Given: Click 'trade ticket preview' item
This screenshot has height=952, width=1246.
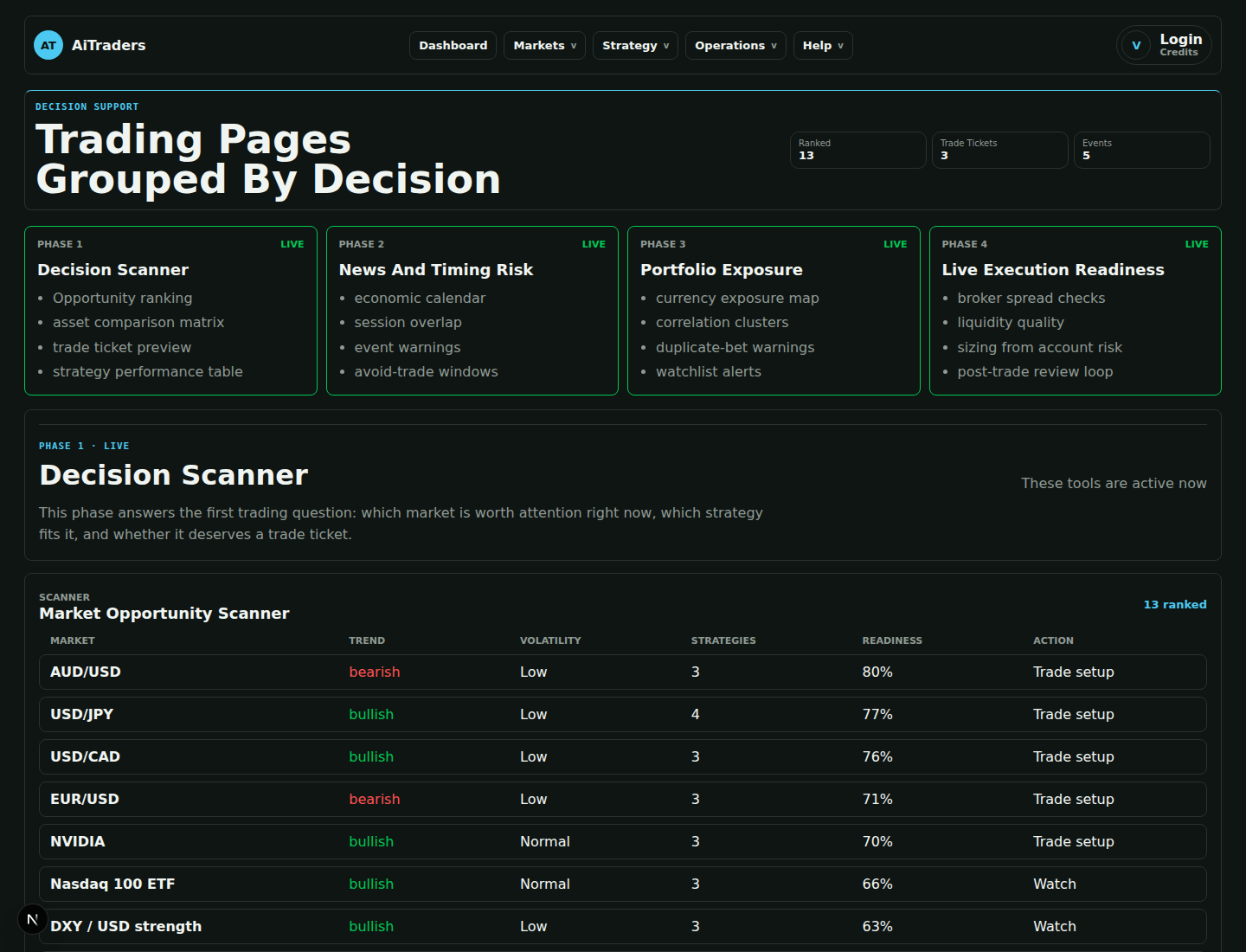Looking at the screenshot, I should point(122,347).
